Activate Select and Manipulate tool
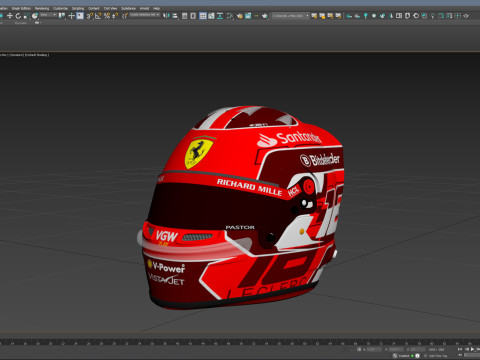Image resolution: width=480 pixels, height=360 pixels. pos(71,16)
